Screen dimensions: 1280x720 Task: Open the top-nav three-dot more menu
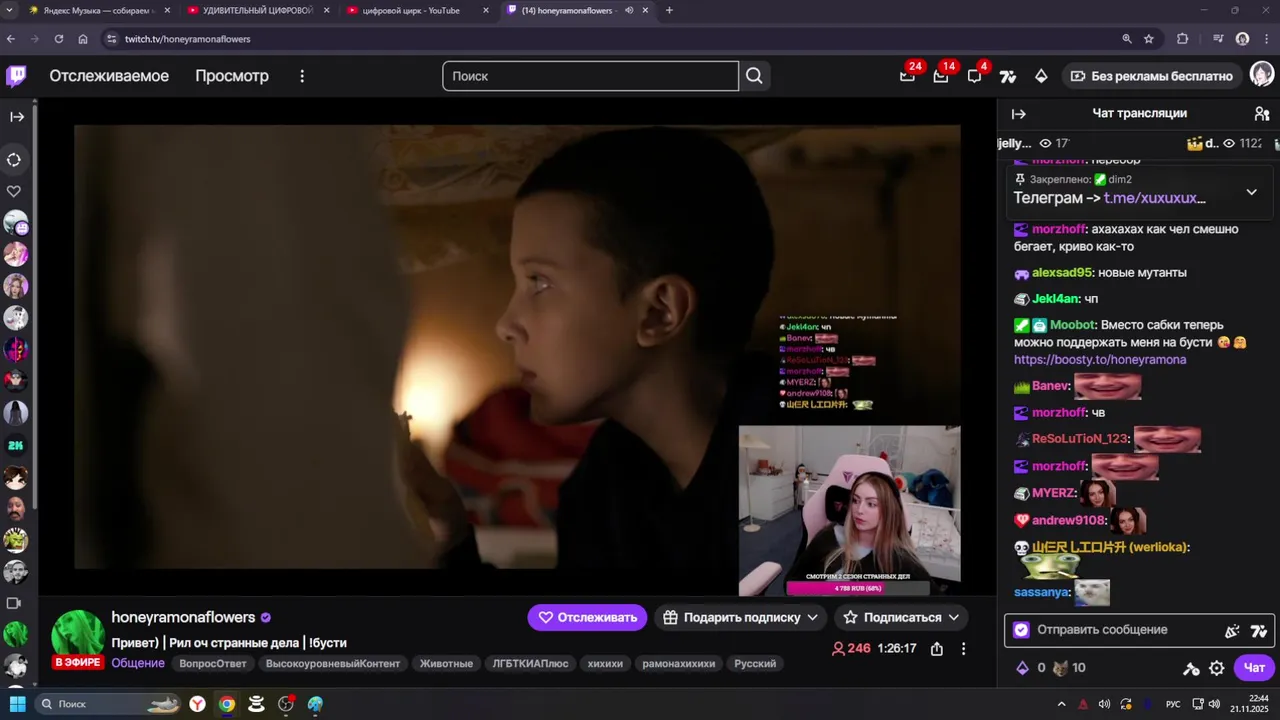coord(302,76)
